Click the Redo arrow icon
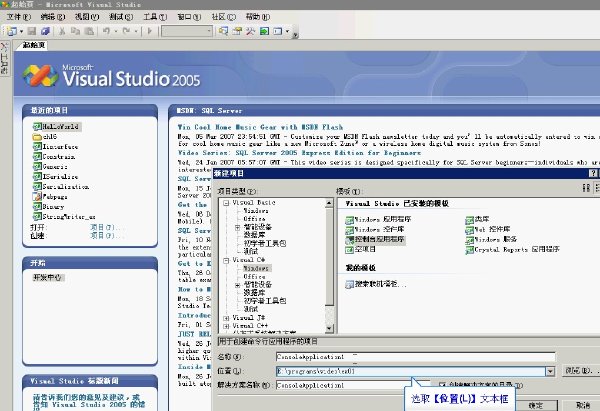Image resolution: width=600 pixels, height=411 pixels. 126,31
